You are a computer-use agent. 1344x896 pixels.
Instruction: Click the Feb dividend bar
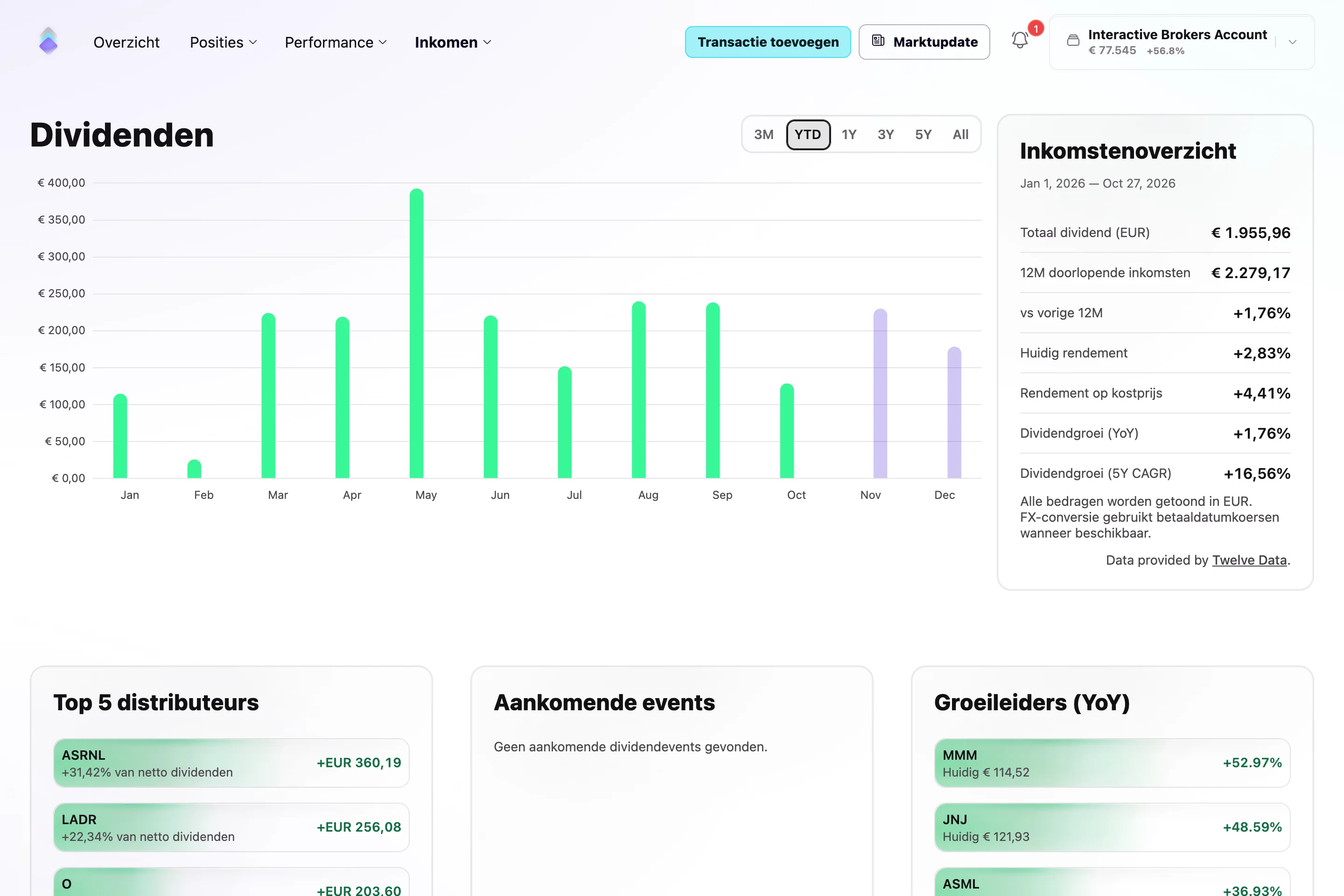point(194,469)
